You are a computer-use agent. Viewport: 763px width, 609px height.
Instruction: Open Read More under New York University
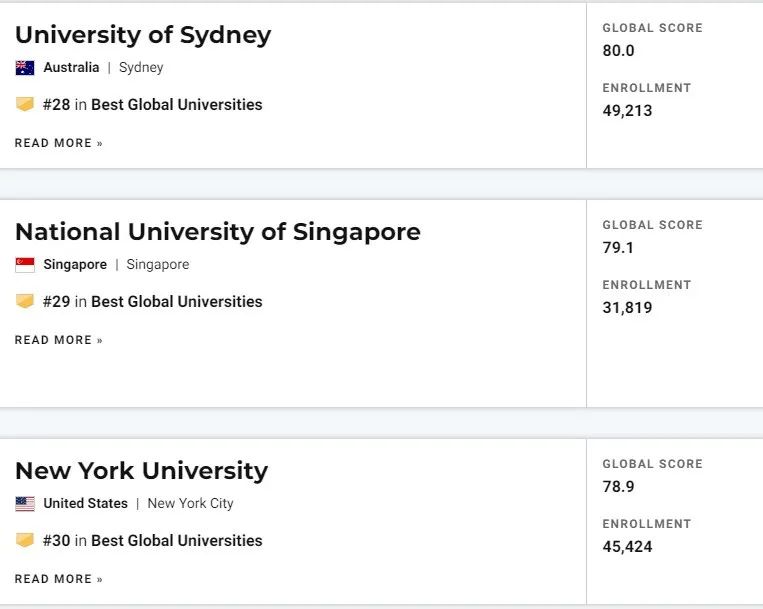[x=58, y=579]
